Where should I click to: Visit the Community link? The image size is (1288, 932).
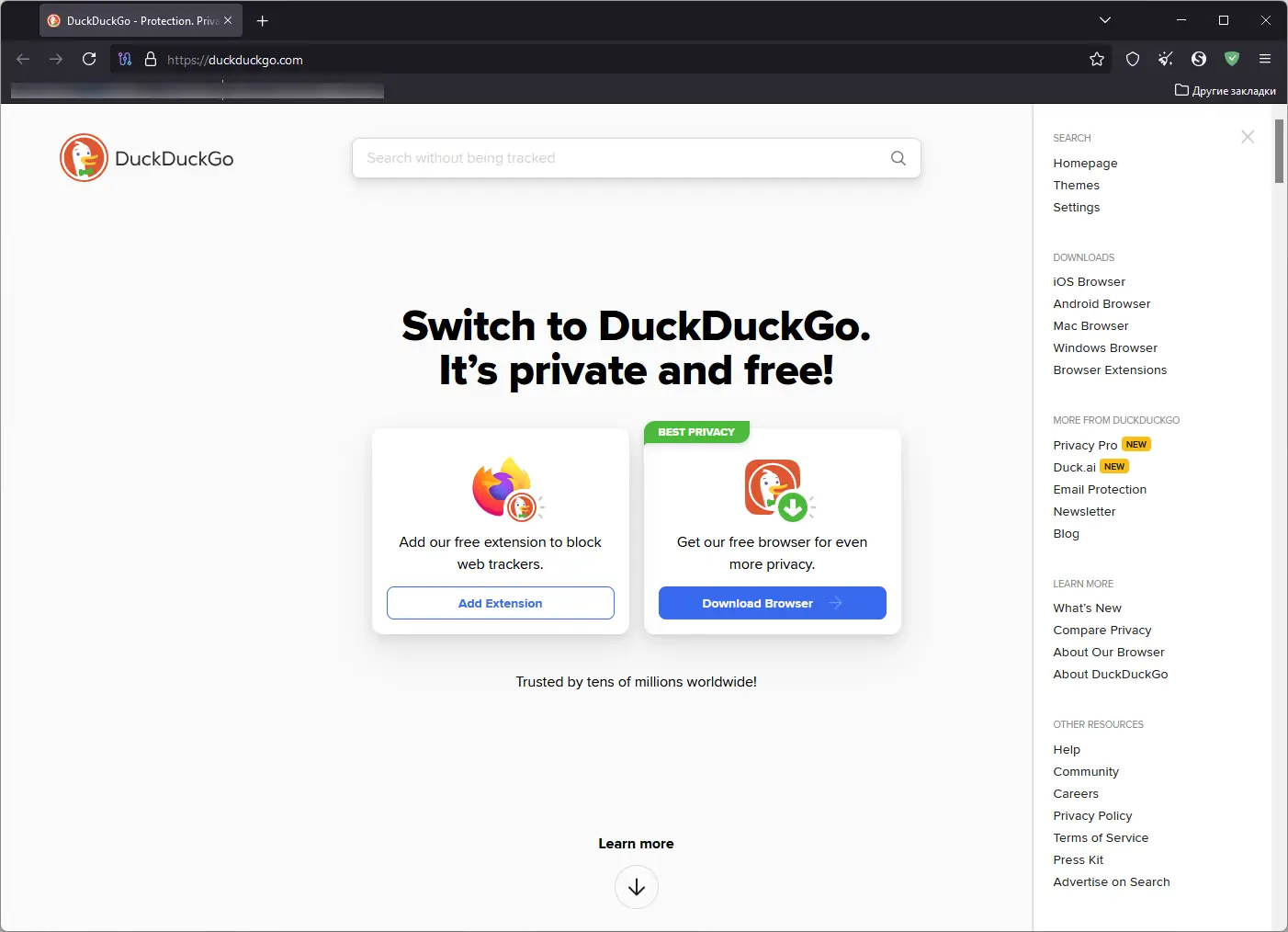1086,771
